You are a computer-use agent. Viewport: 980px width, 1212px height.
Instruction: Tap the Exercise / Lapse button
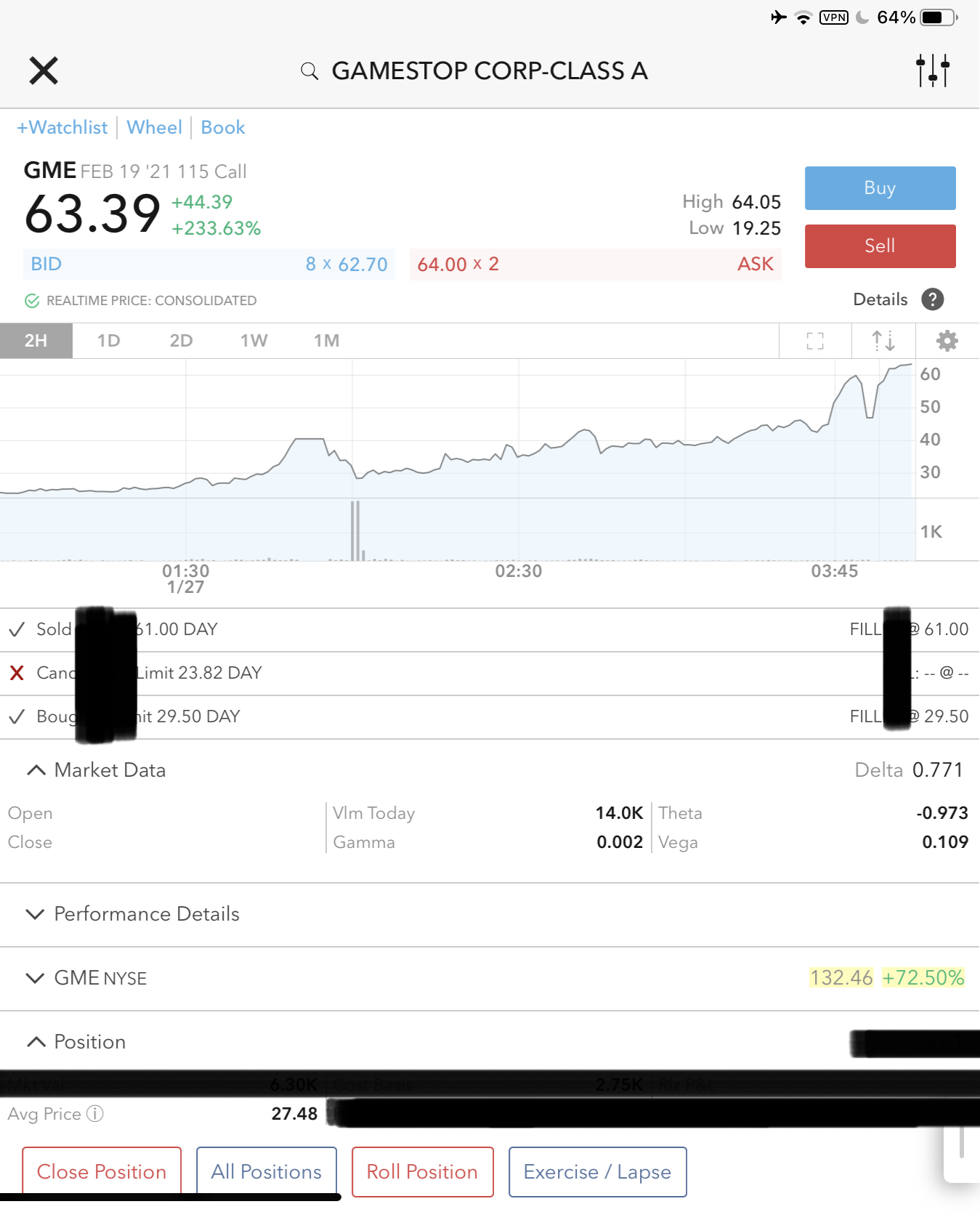coord(597,1171)
